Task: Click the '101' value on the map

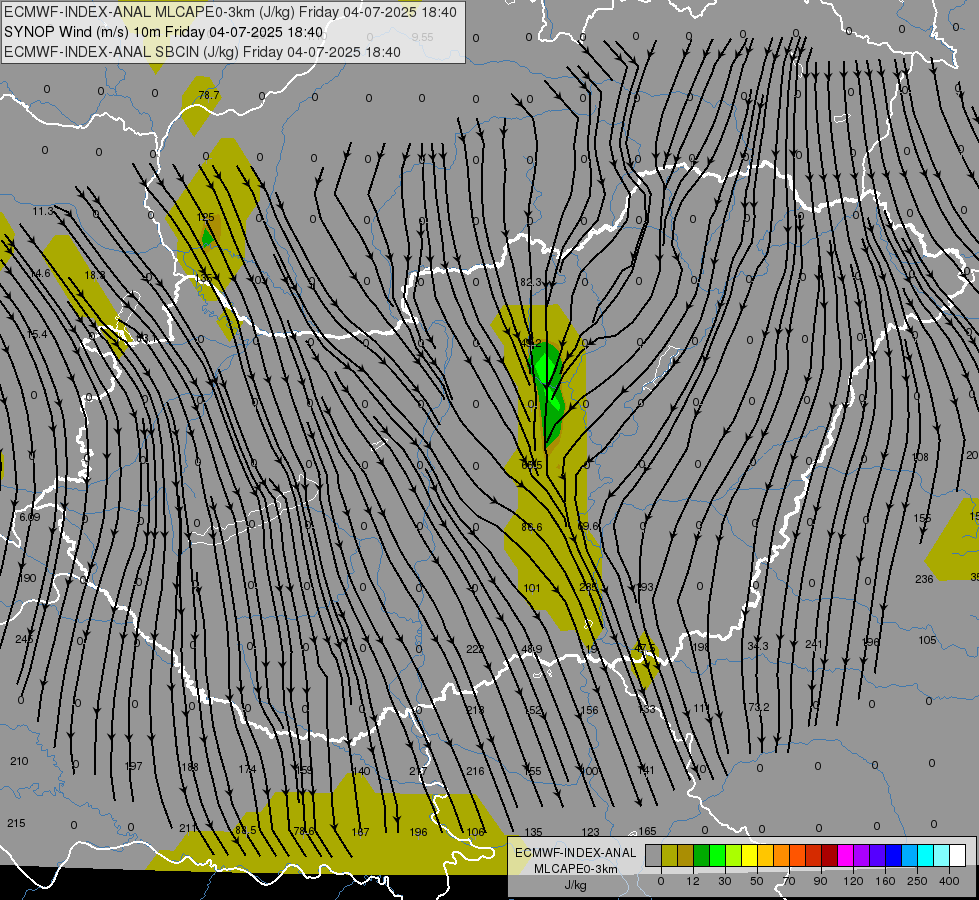Action: [531, 588]
